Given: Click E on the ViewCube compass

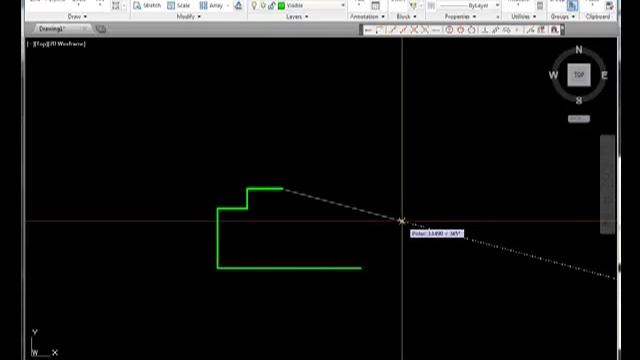Looking at the screenshot, I should tap(604, 75).
